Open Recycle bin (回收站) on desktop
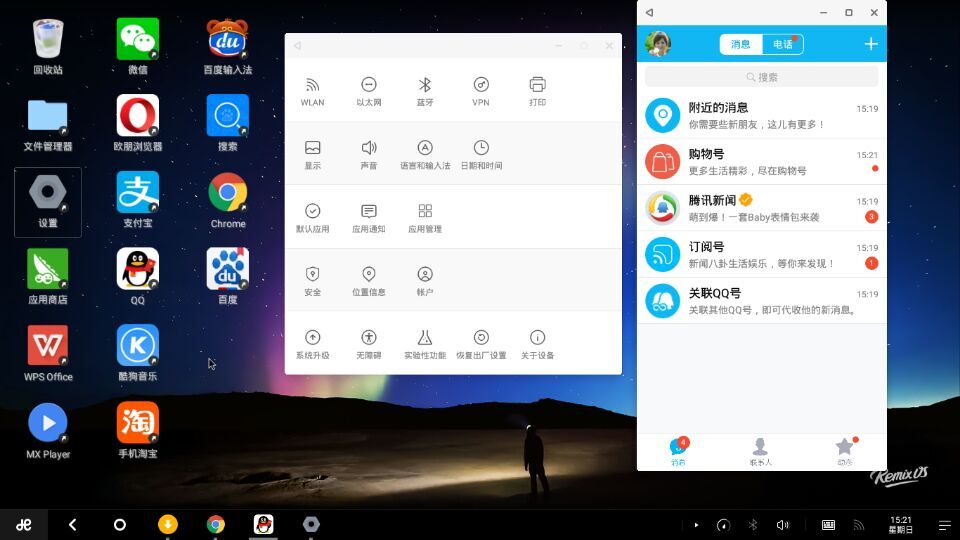 coord(48,46)
